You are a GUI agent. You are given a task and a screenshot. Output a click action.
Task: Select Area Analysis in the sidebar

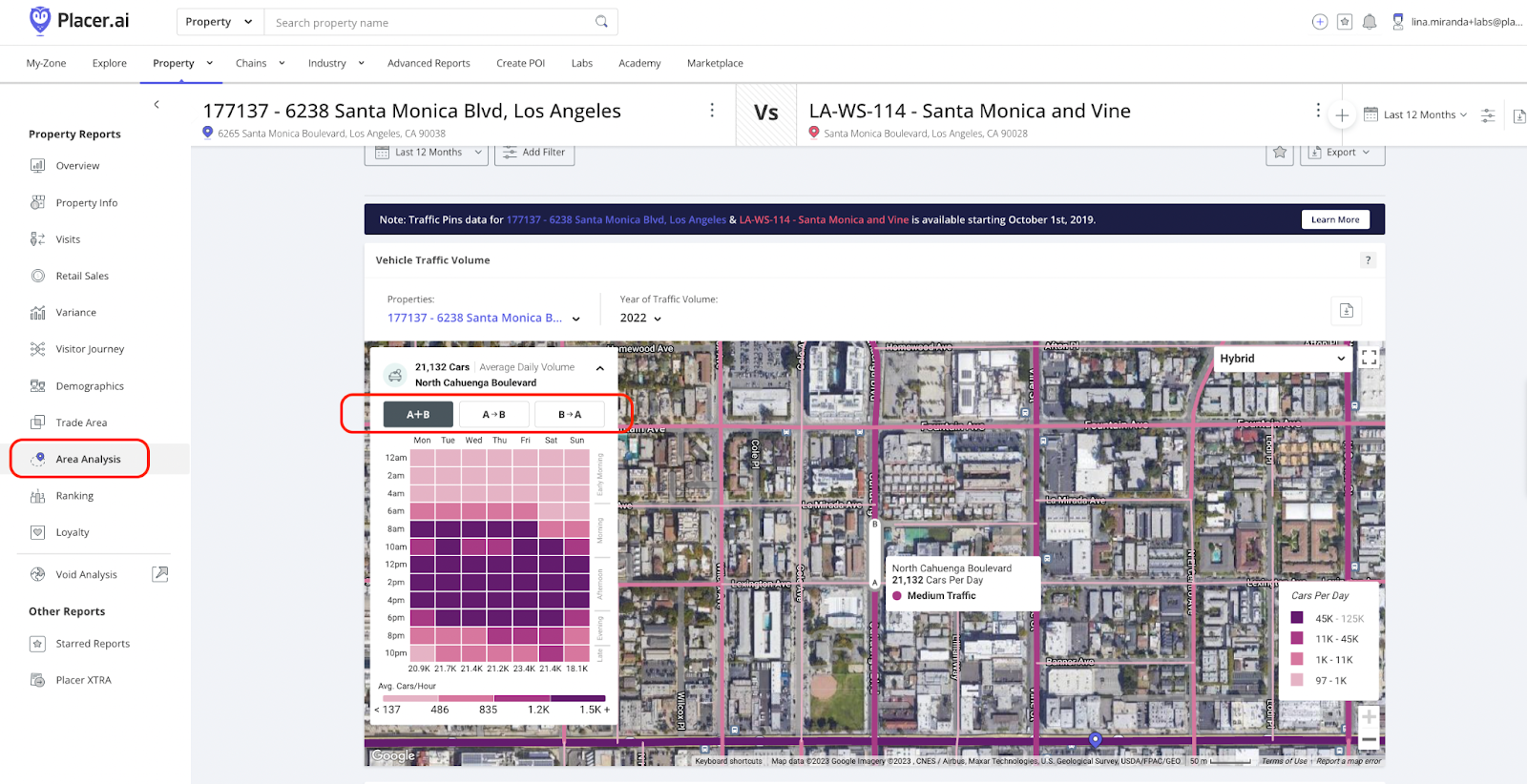(x=88, y=459)
